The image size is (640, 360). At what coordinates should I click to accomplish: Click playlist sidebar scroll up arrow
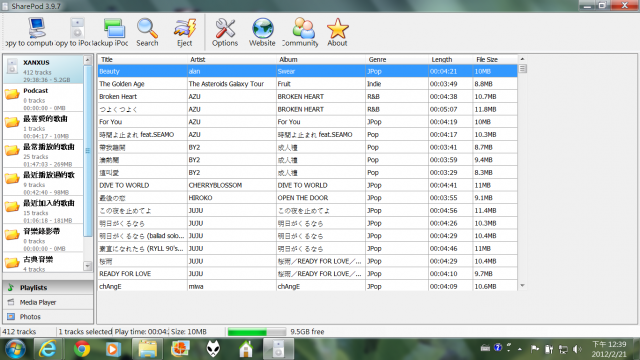pos(87,60)
